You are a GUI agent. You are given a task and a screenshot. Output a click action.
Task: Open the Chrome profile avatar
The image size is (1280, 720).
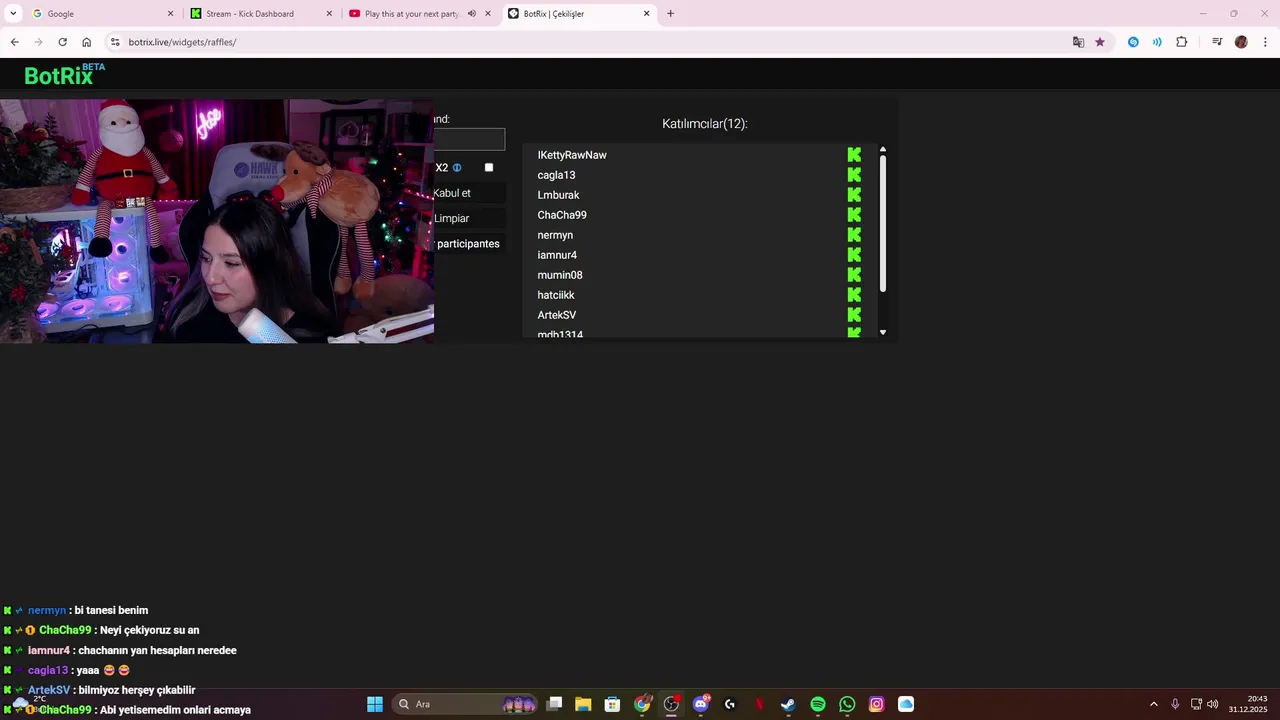coord(1241,42)
